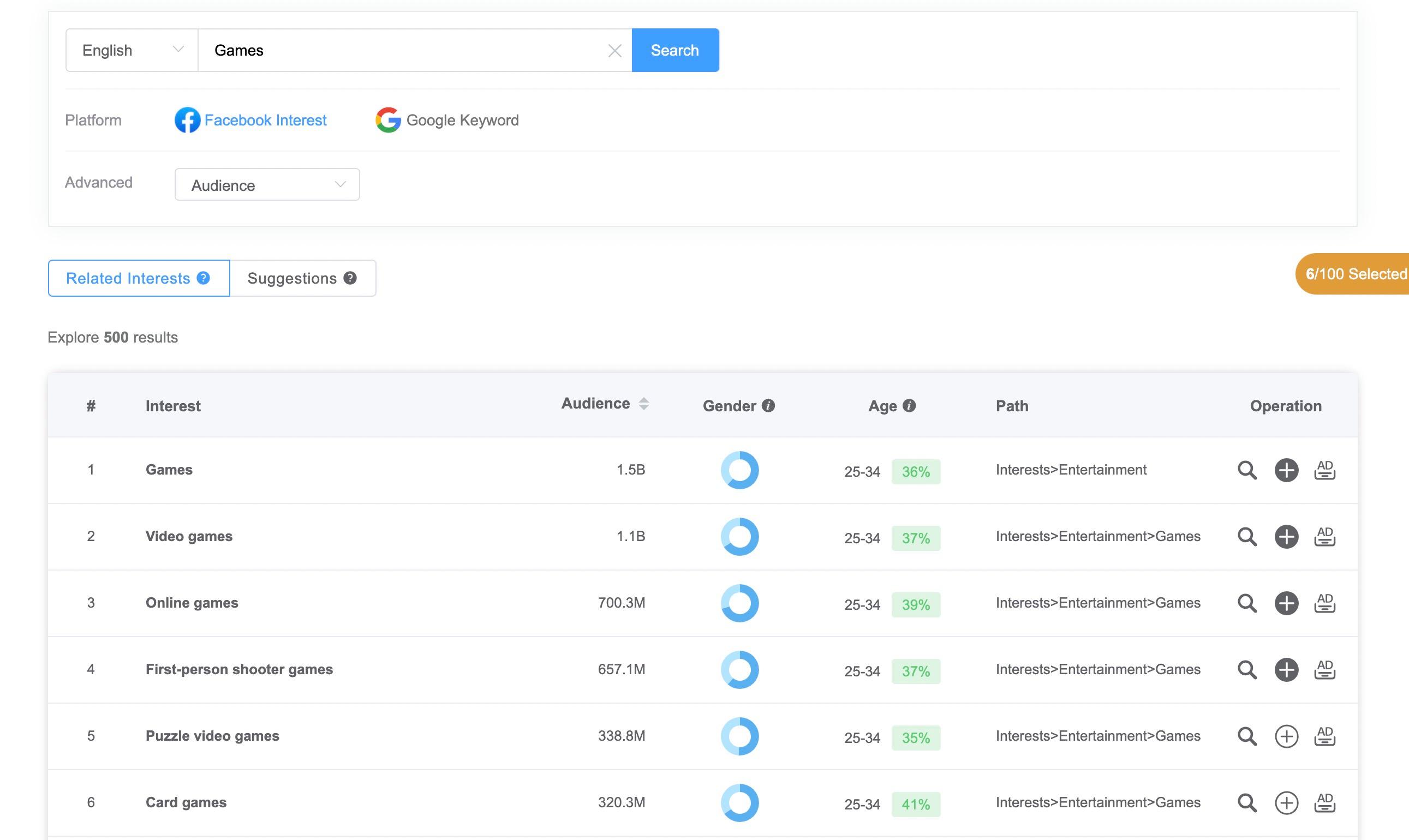Select the Related Interests tab
This screenshot has height=840, width=1409.
point(139,278)
